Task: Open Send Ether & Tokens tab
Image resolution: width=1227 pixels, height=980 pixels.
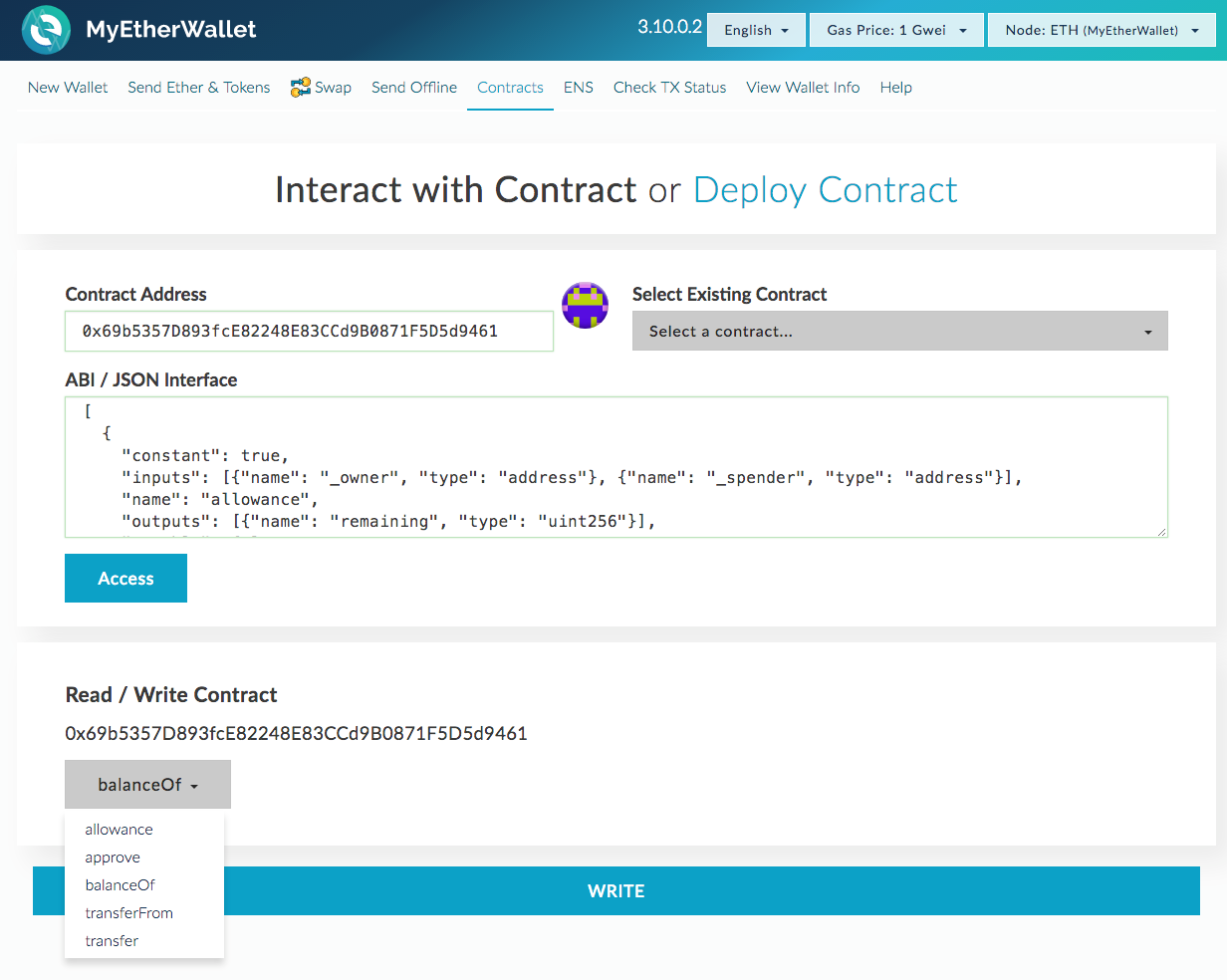Action: tap(199, 88)
